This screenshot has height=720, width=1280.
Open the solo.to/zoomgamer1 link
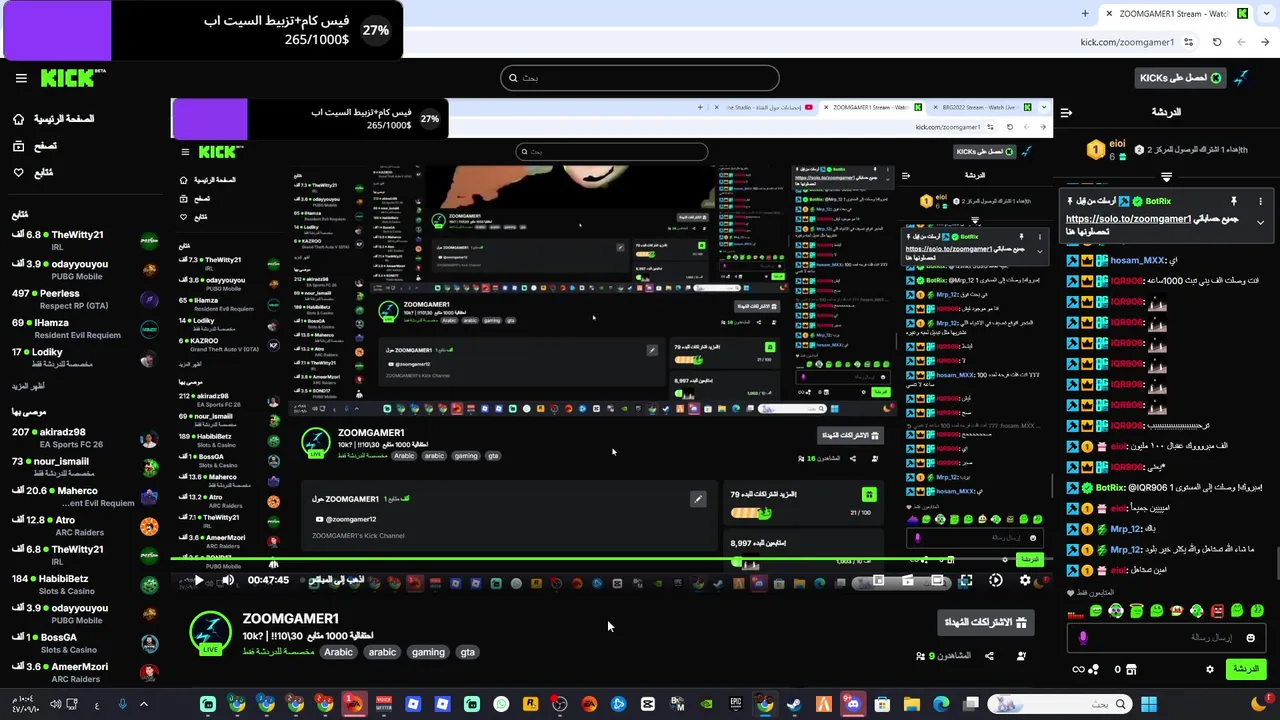click(x=1128, y=219)
